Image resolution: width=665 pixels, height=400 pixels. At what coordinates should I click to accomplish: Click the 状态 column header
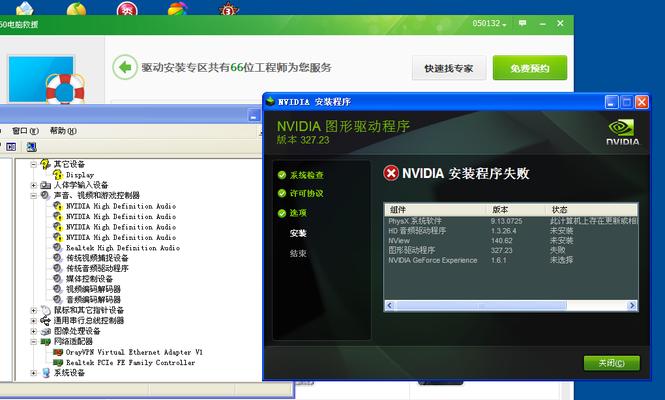coord(591,210)
